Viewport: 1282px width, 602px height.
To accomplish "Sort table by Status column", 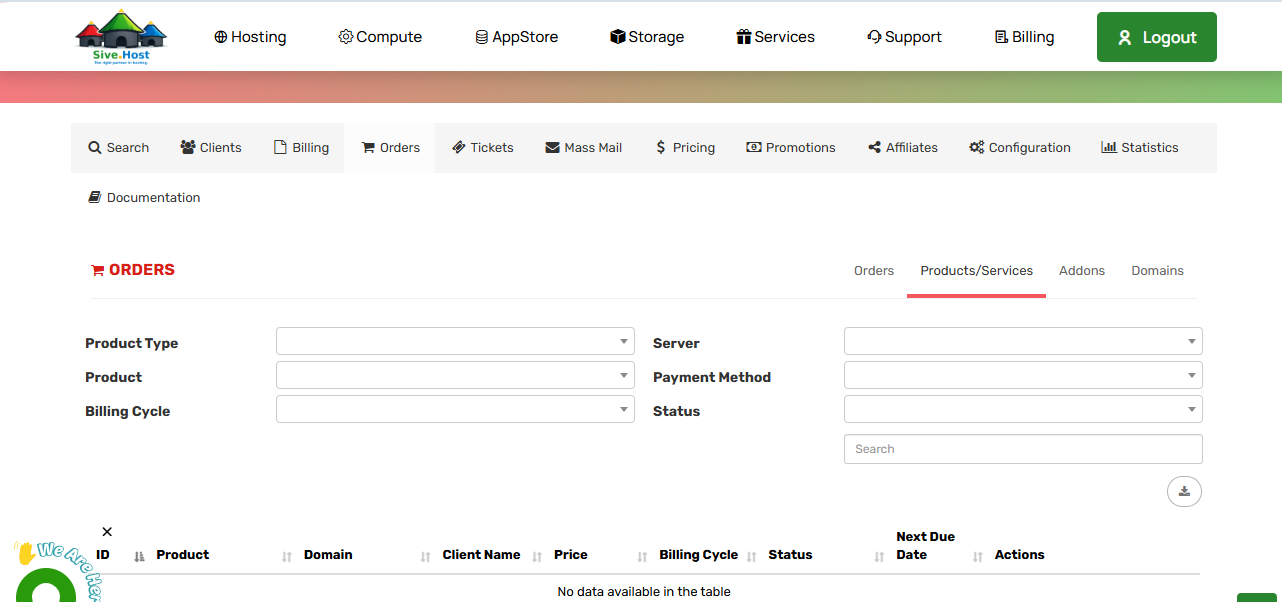I will [826, 555].
